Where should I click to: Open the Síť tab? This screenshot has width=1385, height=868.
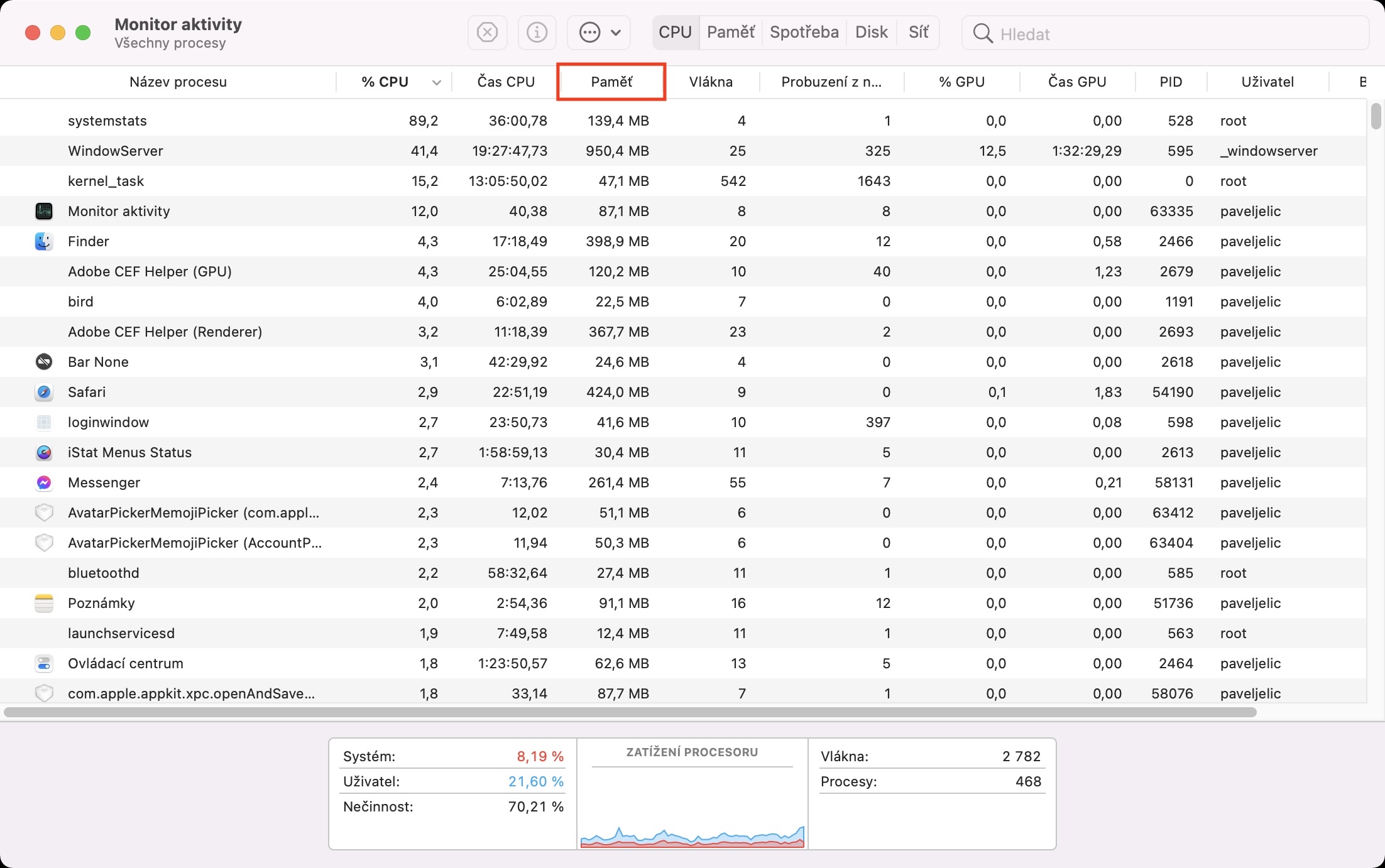(x=918, y=32)
